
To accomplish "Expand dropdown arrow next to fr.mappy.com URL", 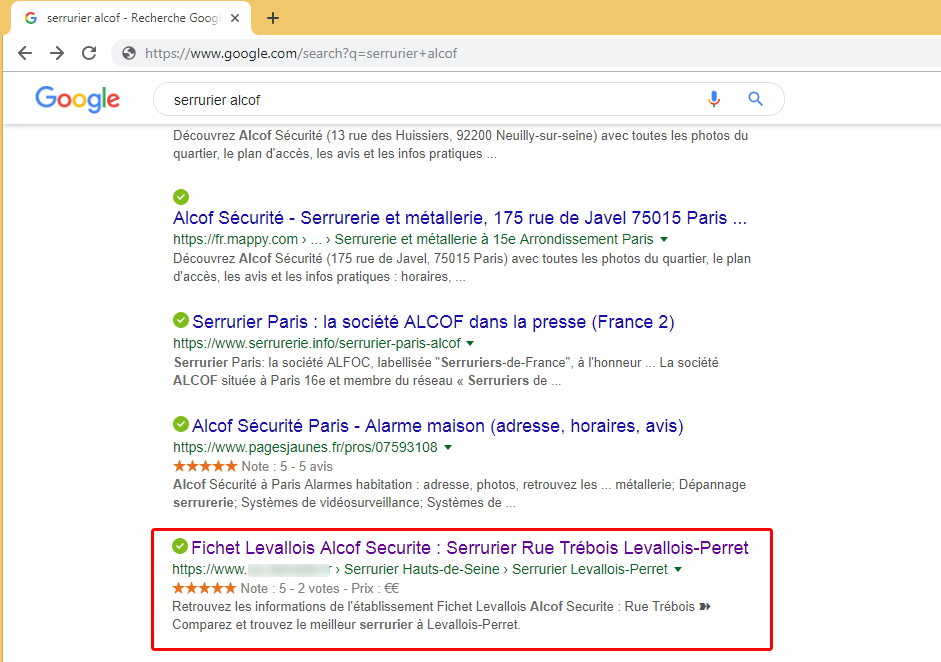I will 664,240.
